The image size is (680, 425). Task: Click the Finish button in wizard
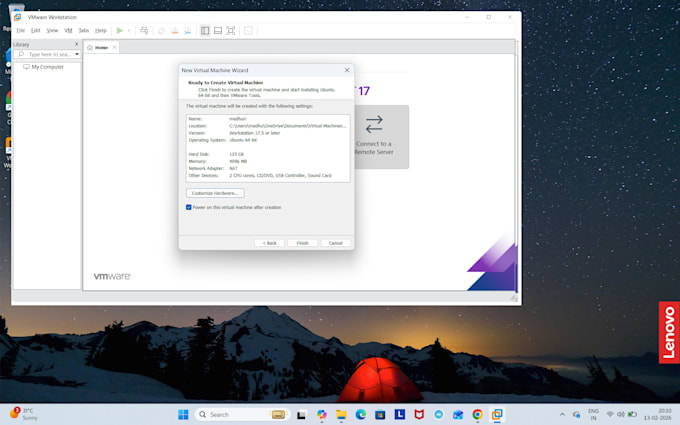tap(302, 243)
